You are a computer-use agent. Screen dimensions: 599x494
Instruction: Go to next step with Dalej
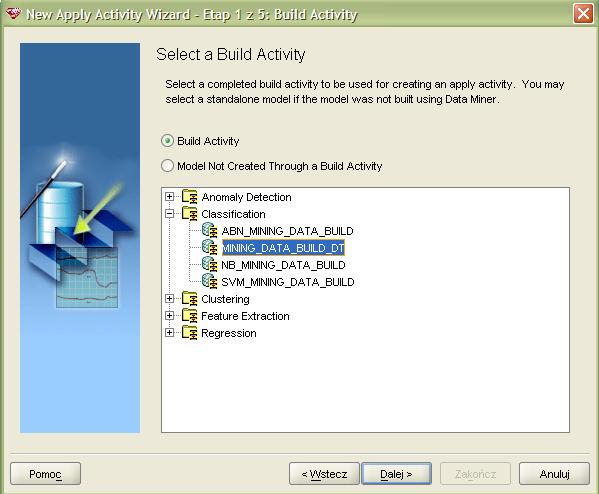pos(397,474)
